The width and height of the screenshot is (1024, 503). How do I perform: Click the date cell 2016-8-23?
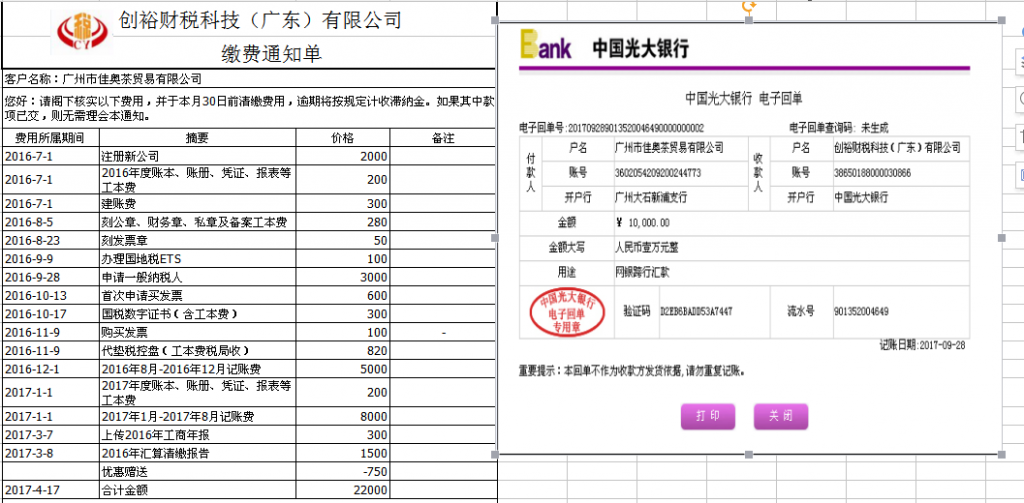click(x=50, y=240)
